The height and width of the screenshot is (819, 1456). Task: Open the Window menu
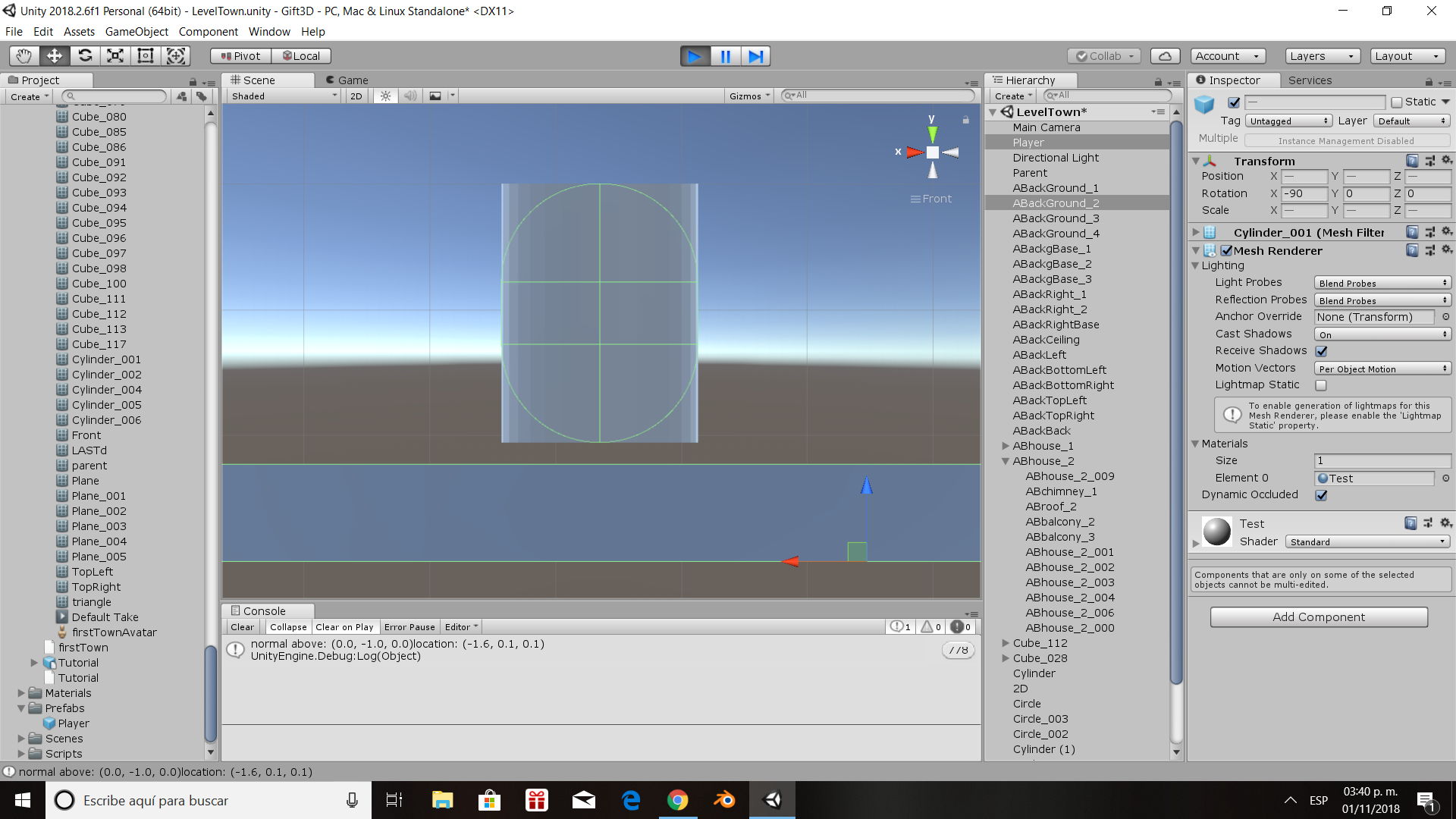pos(269,32)
